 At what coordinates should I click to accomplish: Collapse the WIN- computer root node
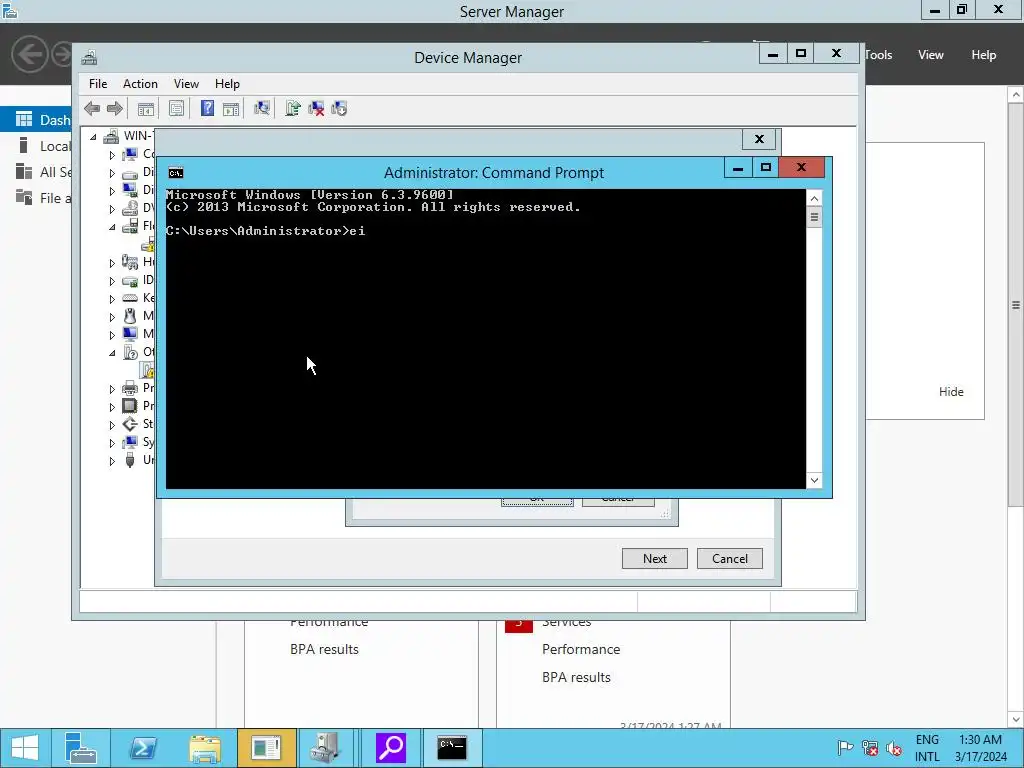click(93, 136)
